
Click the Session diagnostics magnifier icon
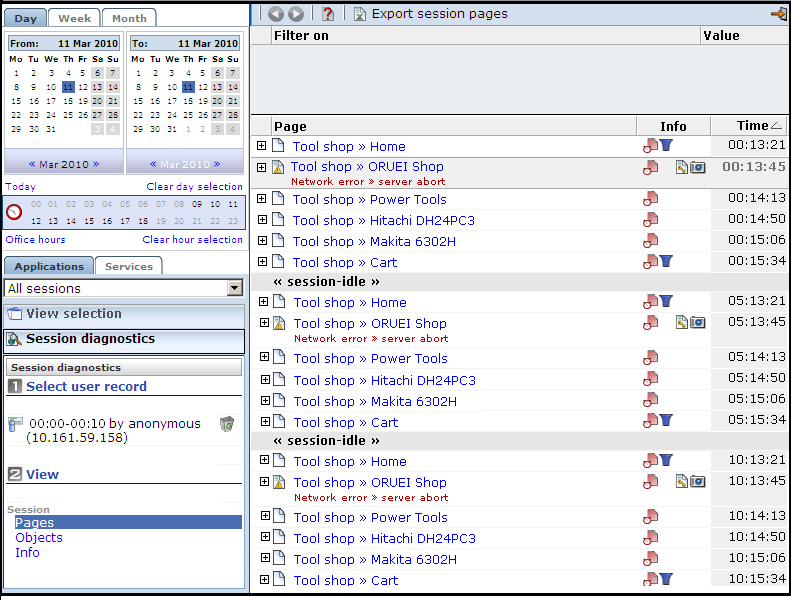pos(15,339)
